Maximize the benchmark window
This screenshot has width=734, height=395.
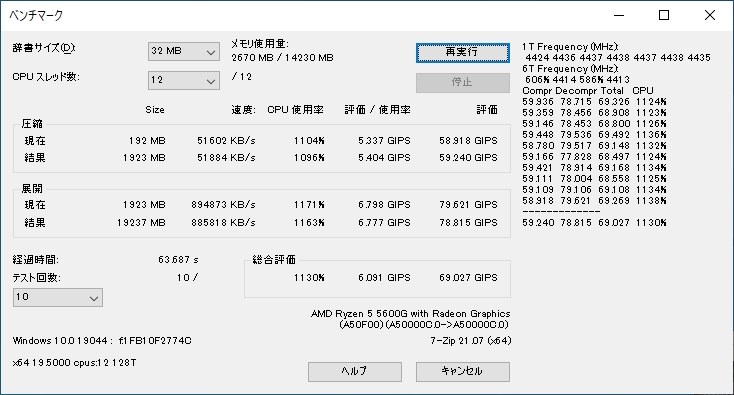(664, 15)
